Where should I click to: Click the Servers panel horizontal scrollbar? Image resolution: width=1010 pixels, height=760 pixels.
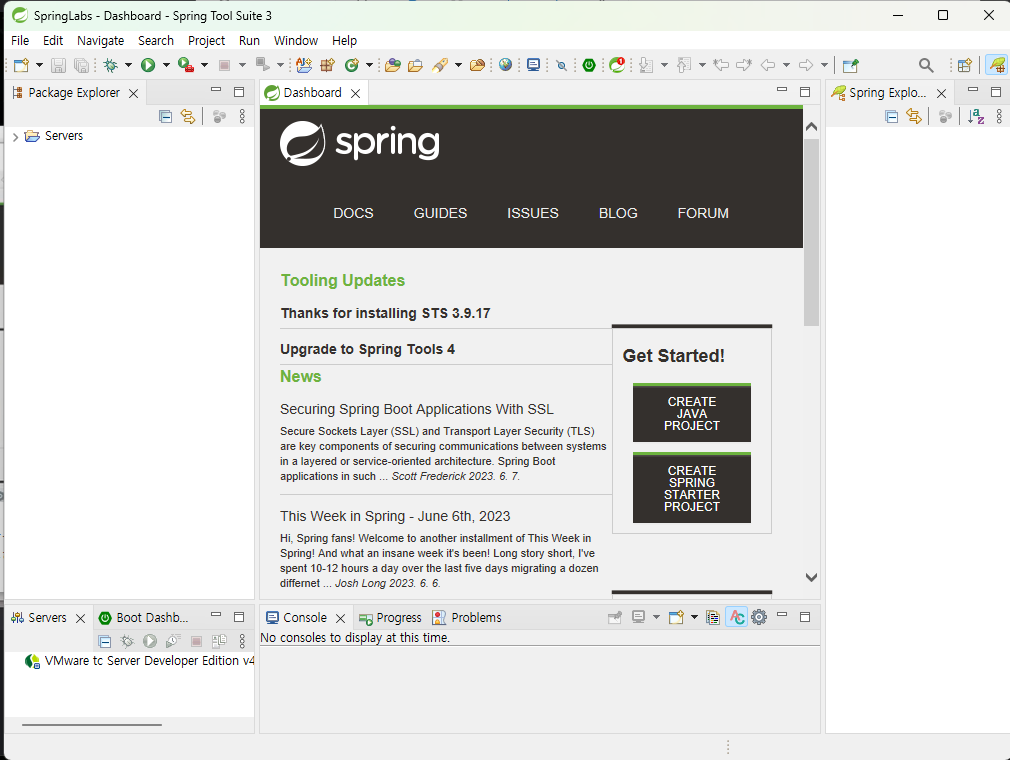pos(91,725)
